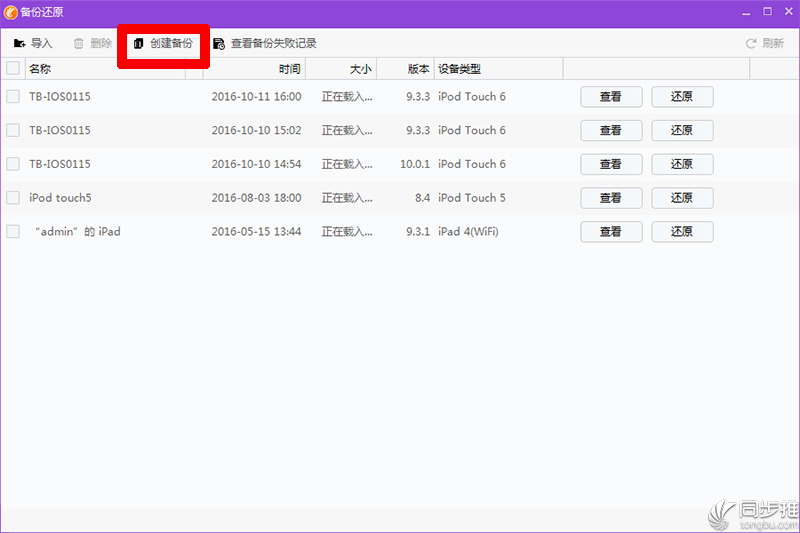Image resolution: width=800 pixels, height=533 pixels.
Task: Click the iPod Touch 5 device type
Action: (x=471, y=197)
